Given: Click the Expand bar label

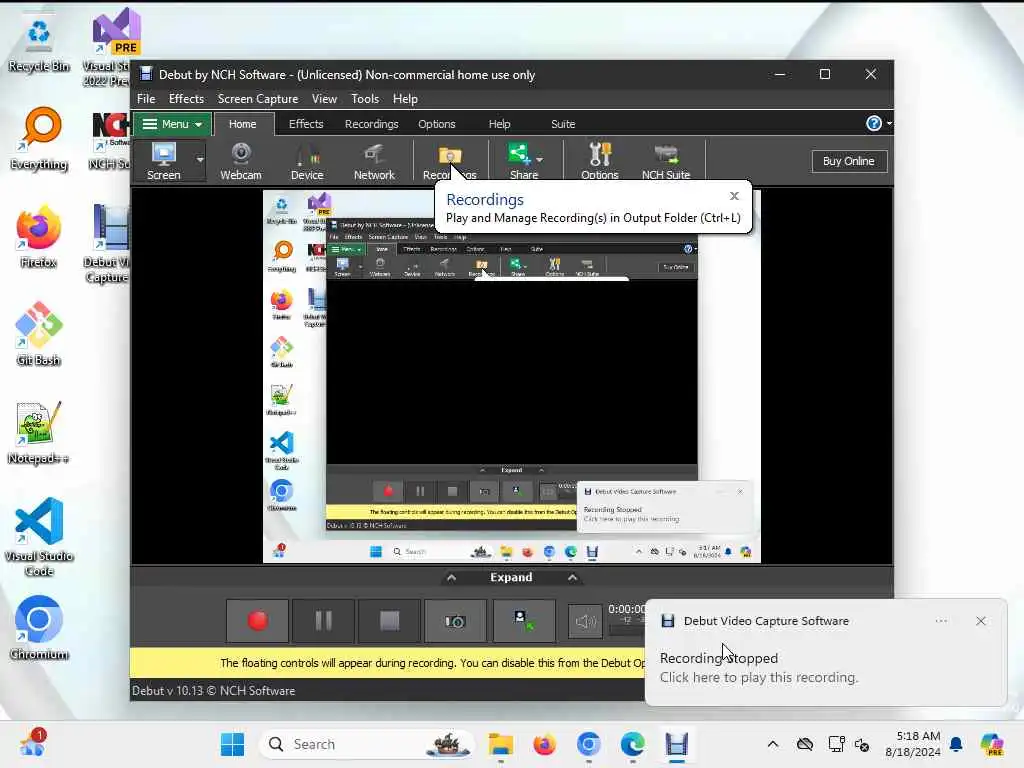Looking at the screenshot, I should click(511, 577).
